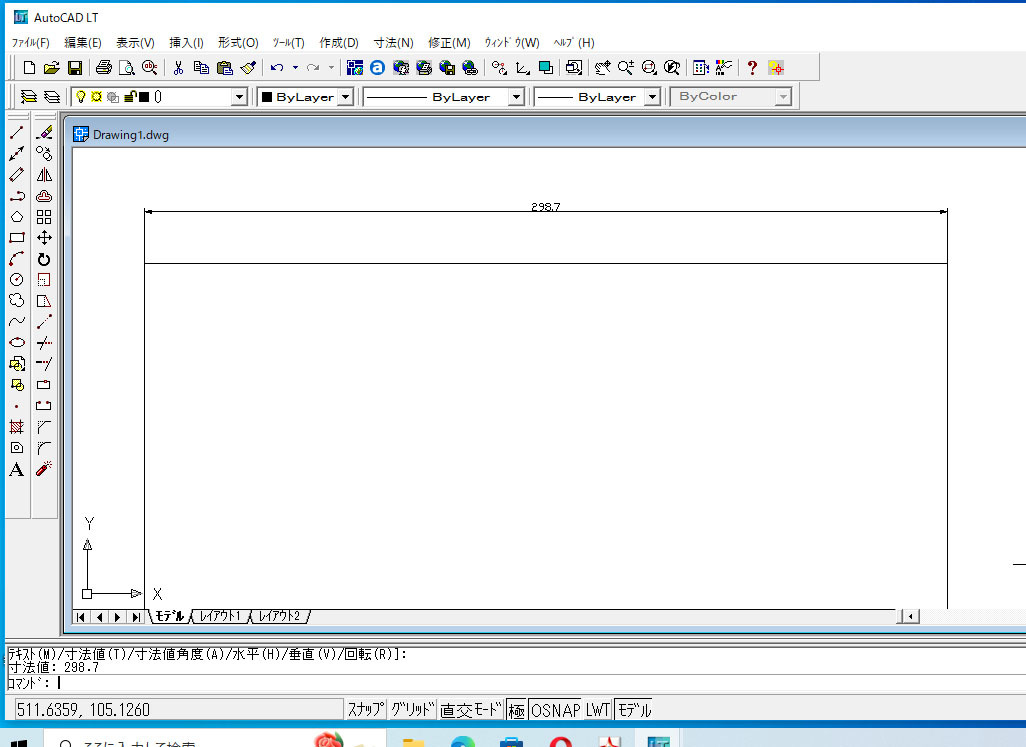The width and height of the screenshot is (1026, 747).
Task: Select the Rotate tool
Action: click(44, 259)
